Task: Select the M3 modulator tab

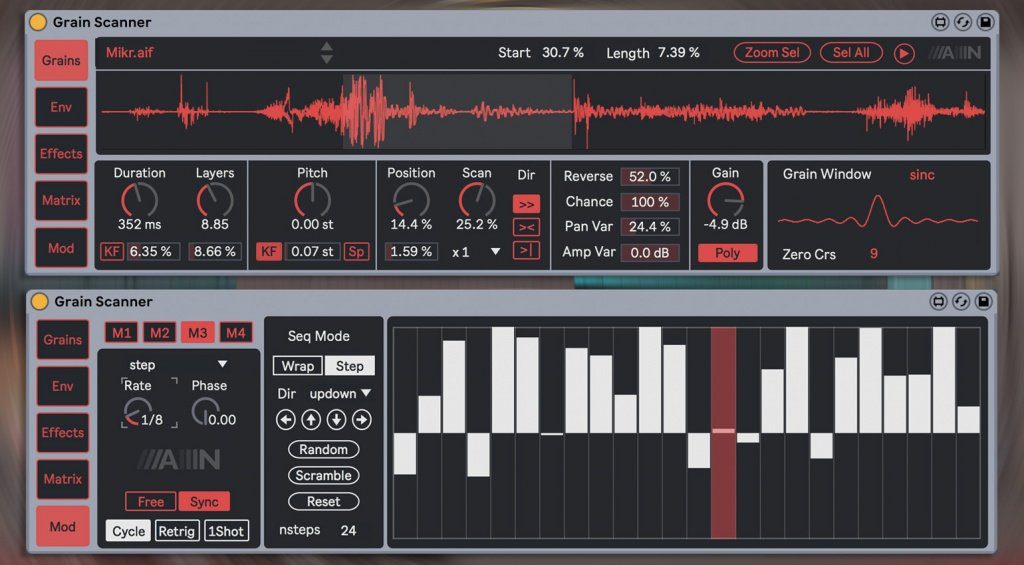Action: coord(197,333)
